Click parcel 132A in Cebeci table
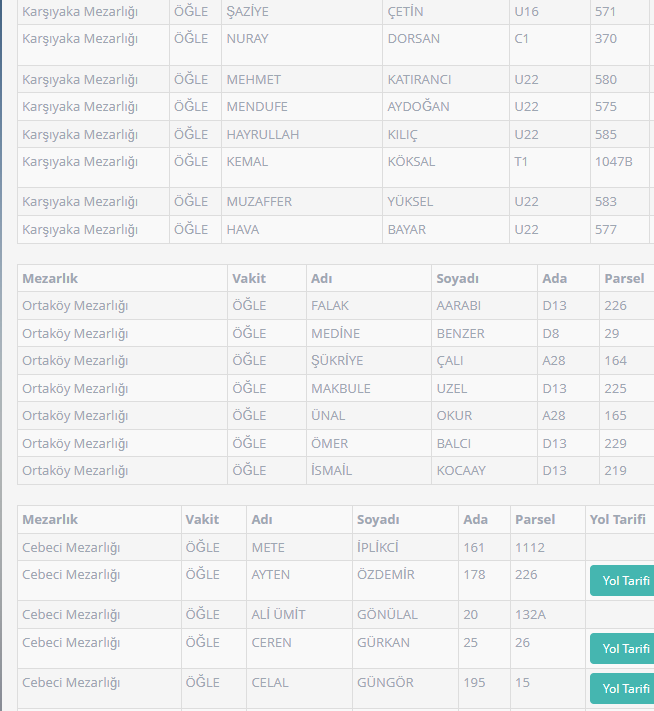The width and height of the screenshot is (654, 711). (x=530, y=614)
